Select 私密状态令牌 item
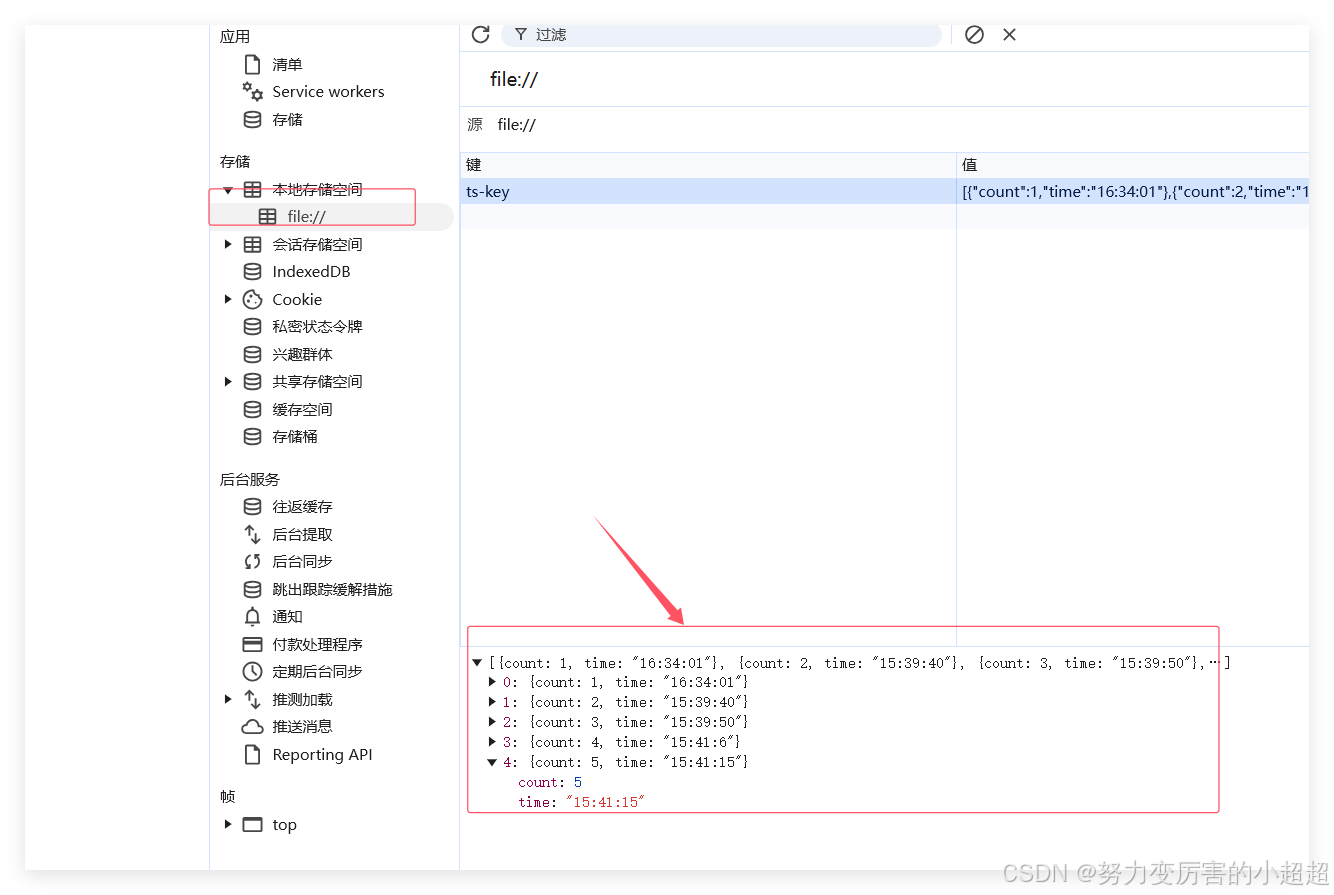Screen dimensions: 1334x895 pyautogui.click(x=317, y=327)
